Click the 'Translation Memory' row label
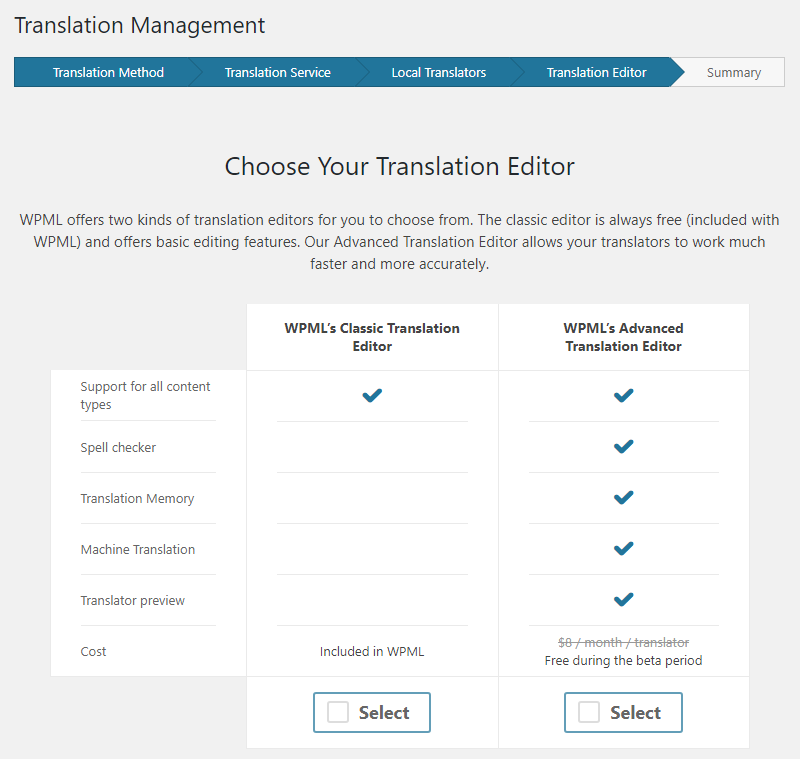Image resolution: width=800 pixels, height=759 pixels. point(137,498)
